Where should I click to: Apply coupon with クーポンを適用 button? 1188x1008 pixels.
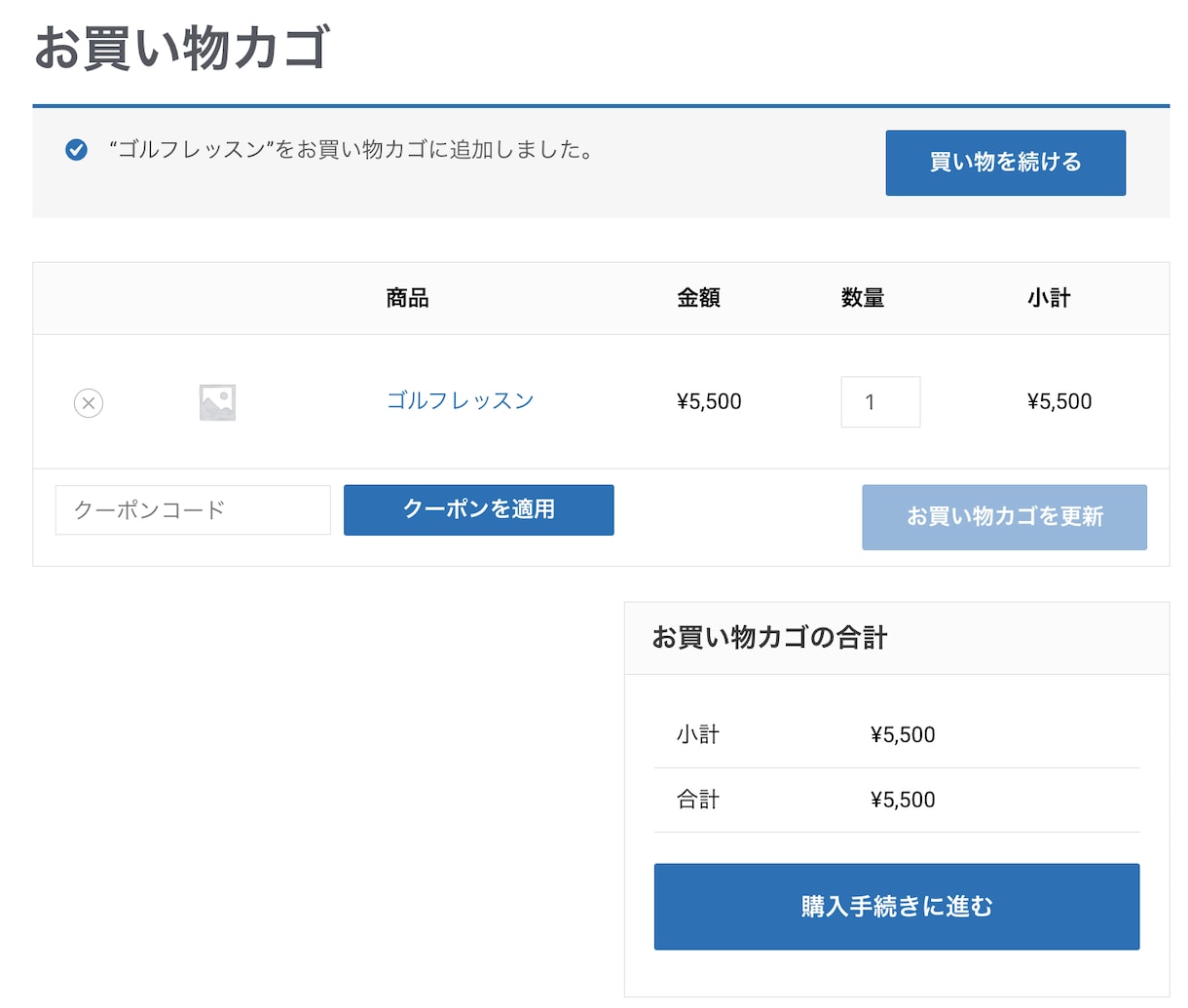479,509
